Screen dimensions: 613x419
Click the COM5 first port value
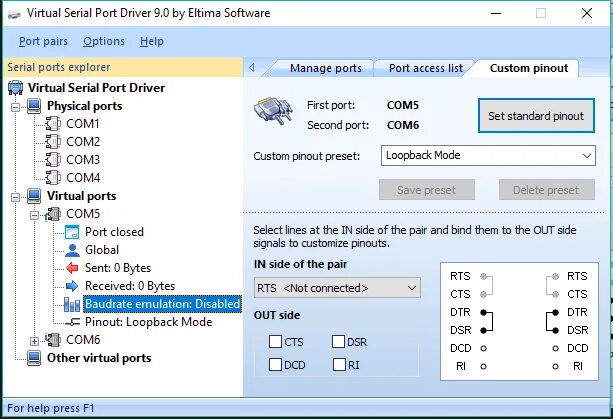tap(403, 105)
